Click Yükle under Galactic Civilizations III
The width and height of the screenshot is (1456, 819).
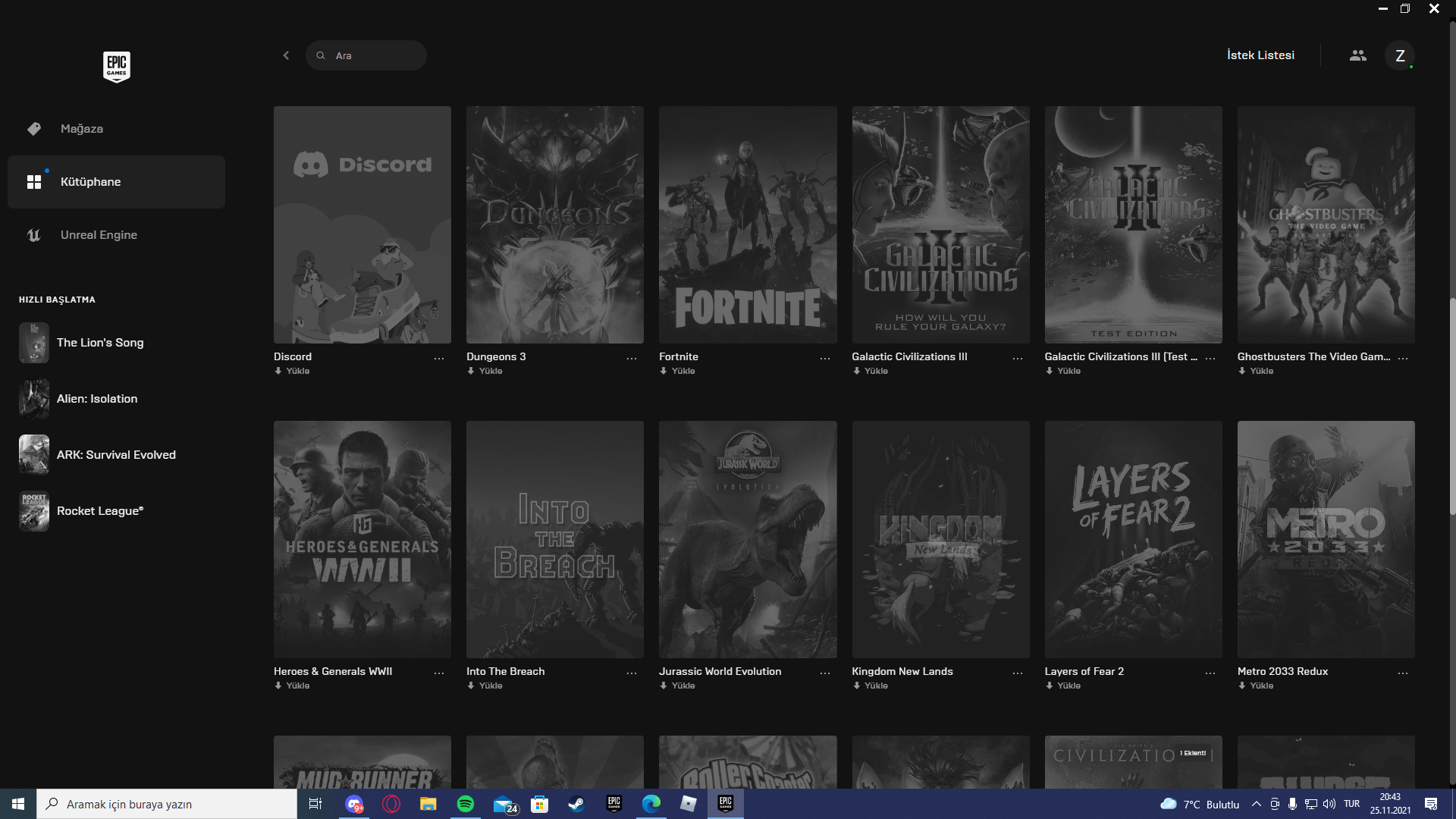pyautogui.click(x=870, y=371)
